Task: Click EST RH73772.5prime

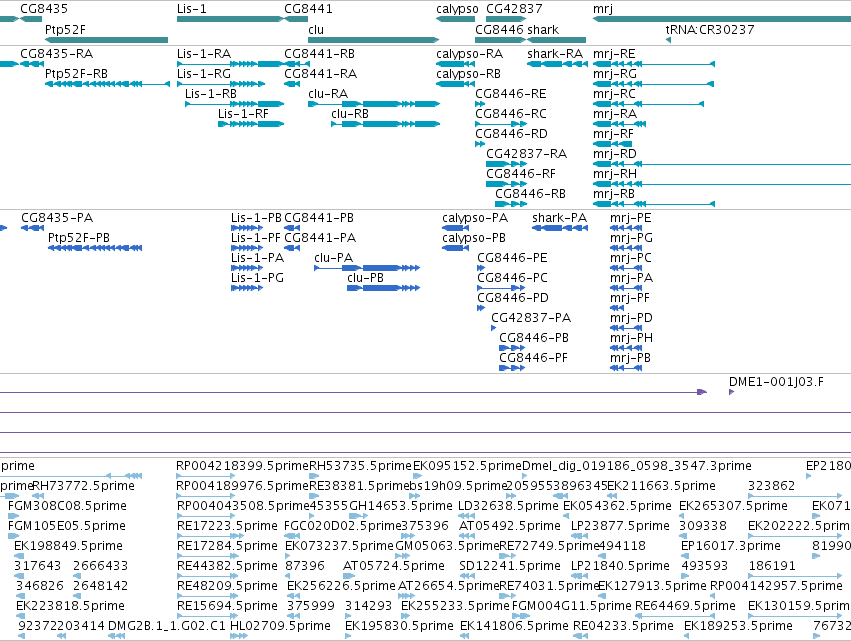Action: (x=39, y=496)
